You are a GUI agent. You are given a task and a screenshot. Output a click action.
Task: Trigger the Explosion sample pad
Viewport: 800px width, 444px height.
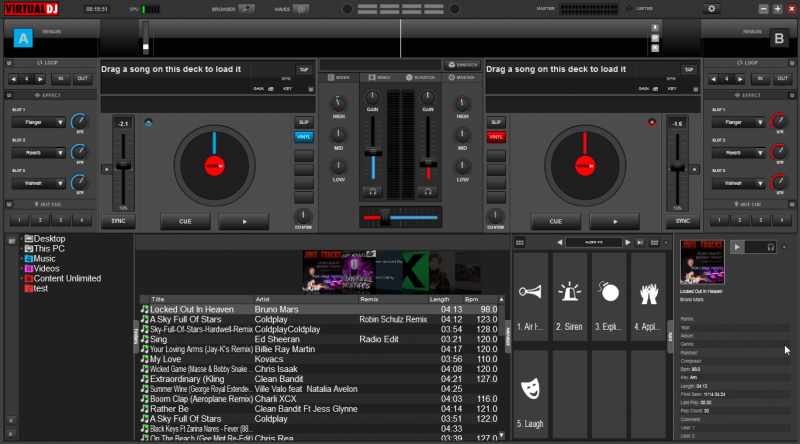pyautogui.click(x=609, y=297)
